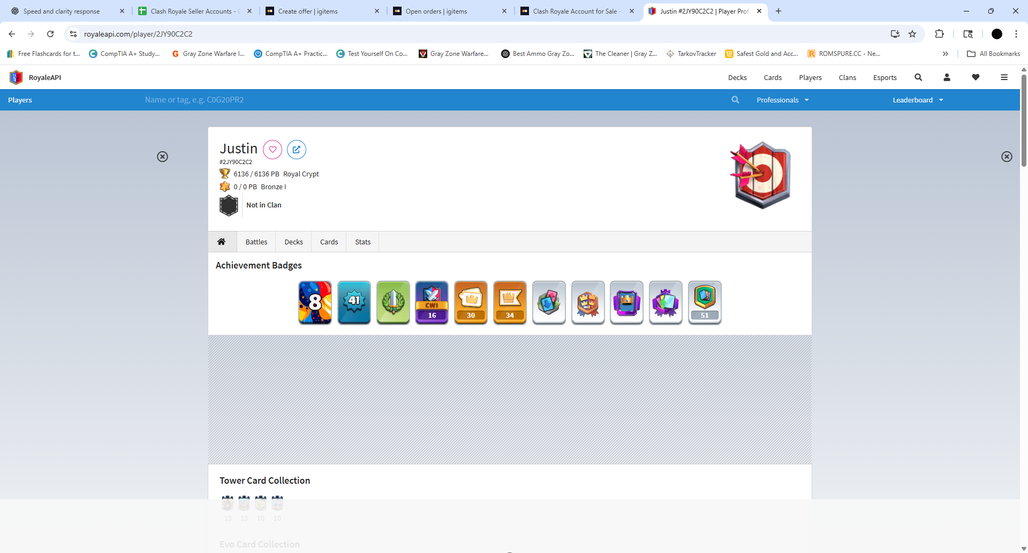Click the silver crown medal badge

587,302
